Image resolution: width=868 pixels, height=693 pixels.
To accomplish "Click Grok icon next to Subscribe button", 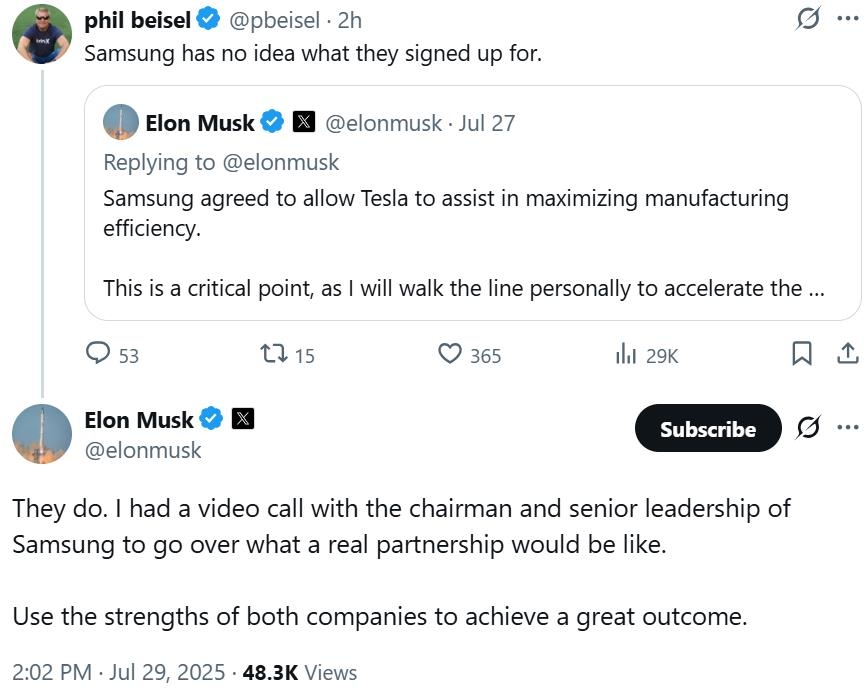I will tap(808, 427).
